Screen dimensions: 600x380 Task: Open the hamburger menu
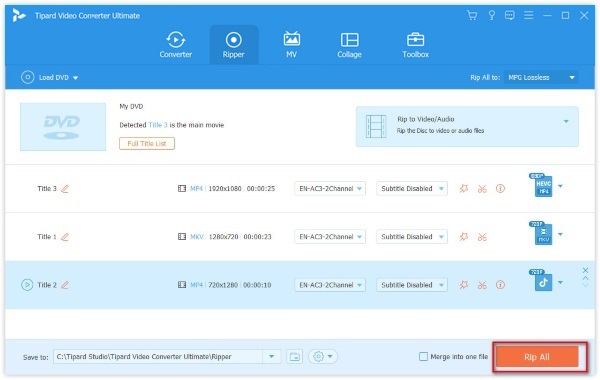[528, 15]
